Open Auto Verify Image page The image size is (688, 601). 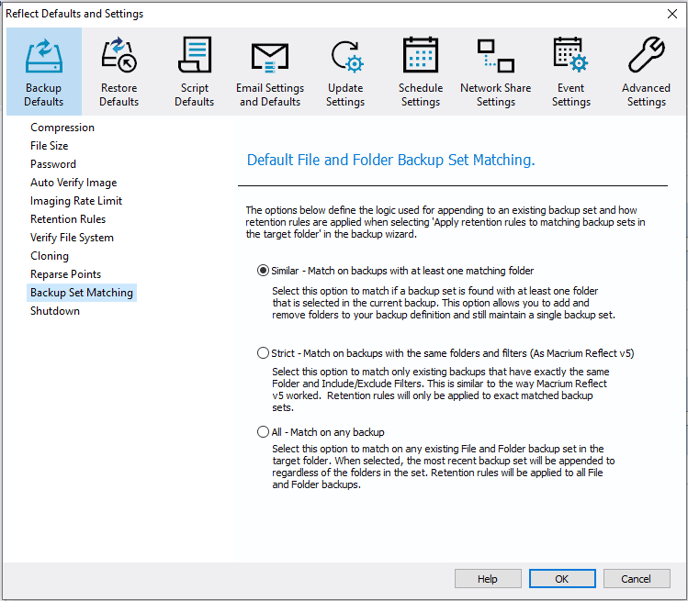(73, 182)
